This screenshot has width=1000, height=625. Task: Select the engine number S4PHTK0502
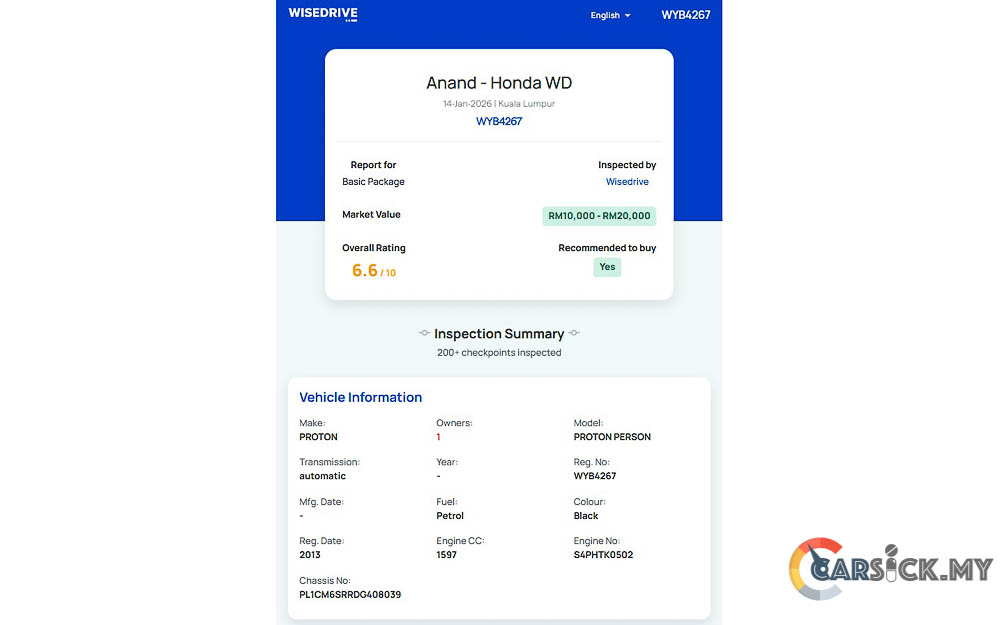point(603,555)
